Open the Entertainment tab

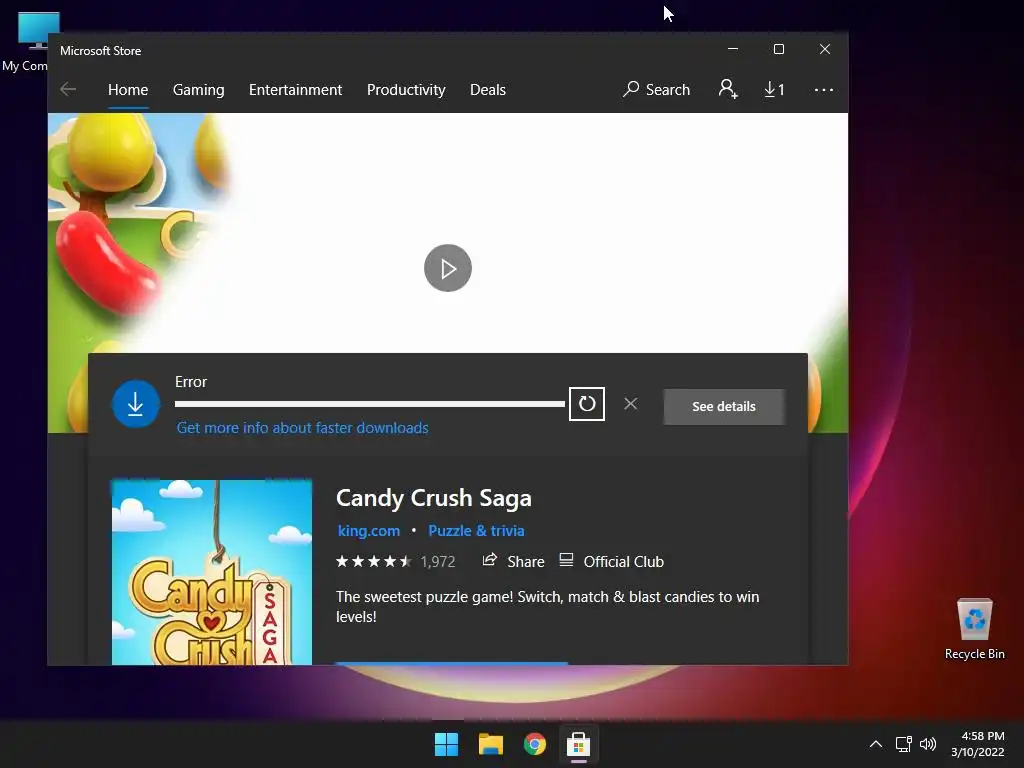(295, 89)
